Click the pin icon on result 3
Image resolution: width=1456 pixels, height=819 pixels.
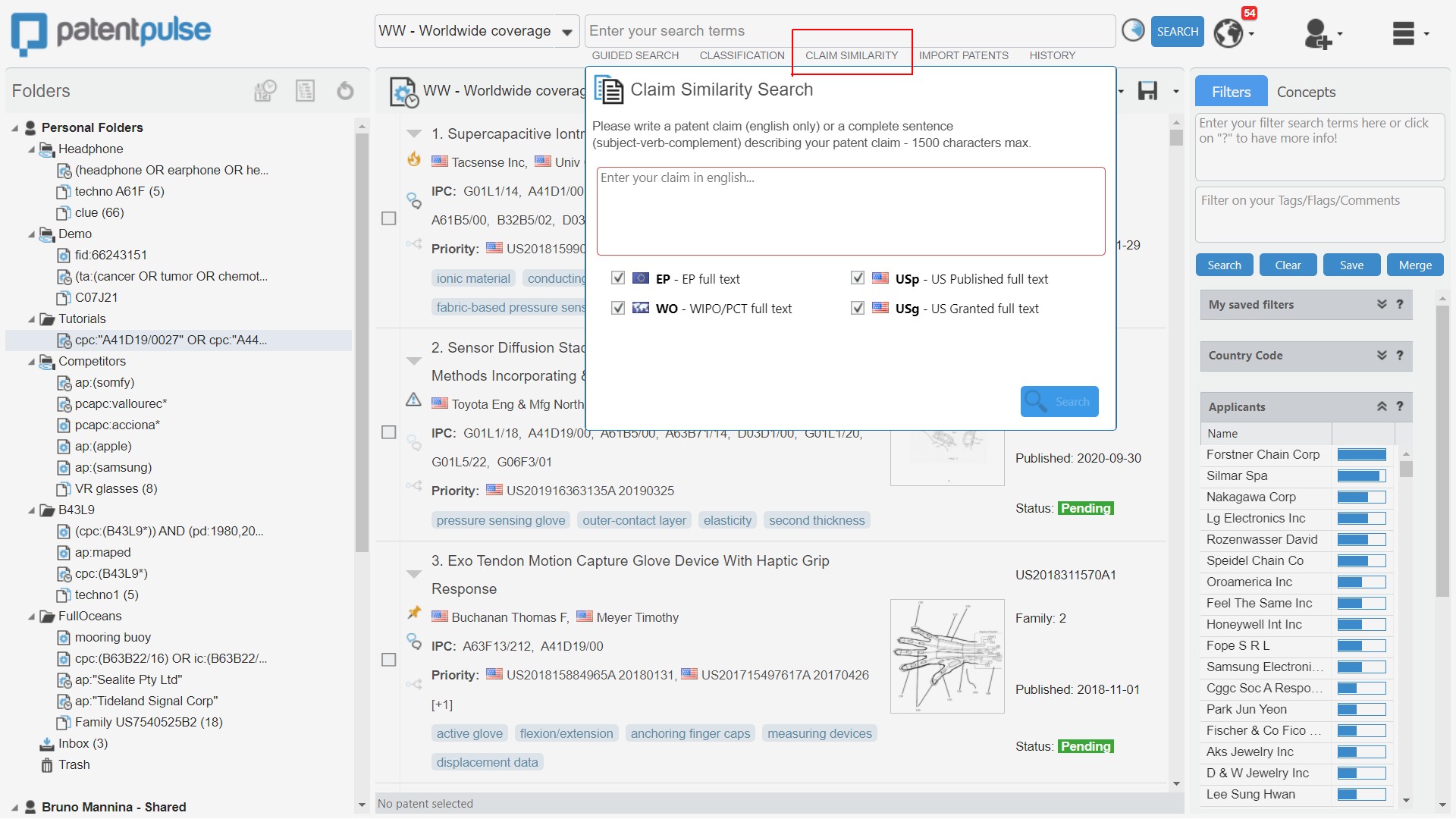(x=414, y=612)
